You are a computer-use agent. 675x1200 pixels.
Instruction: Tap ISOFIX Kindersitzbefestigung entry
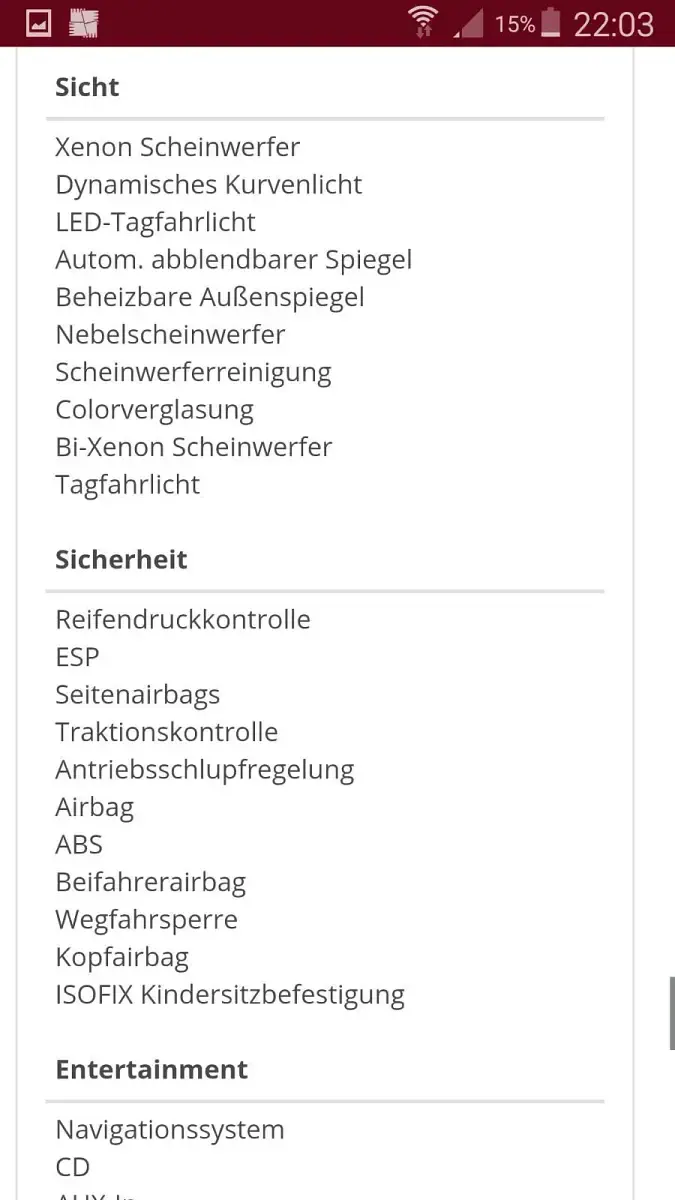pyautogui.click(x=230, y=995)
